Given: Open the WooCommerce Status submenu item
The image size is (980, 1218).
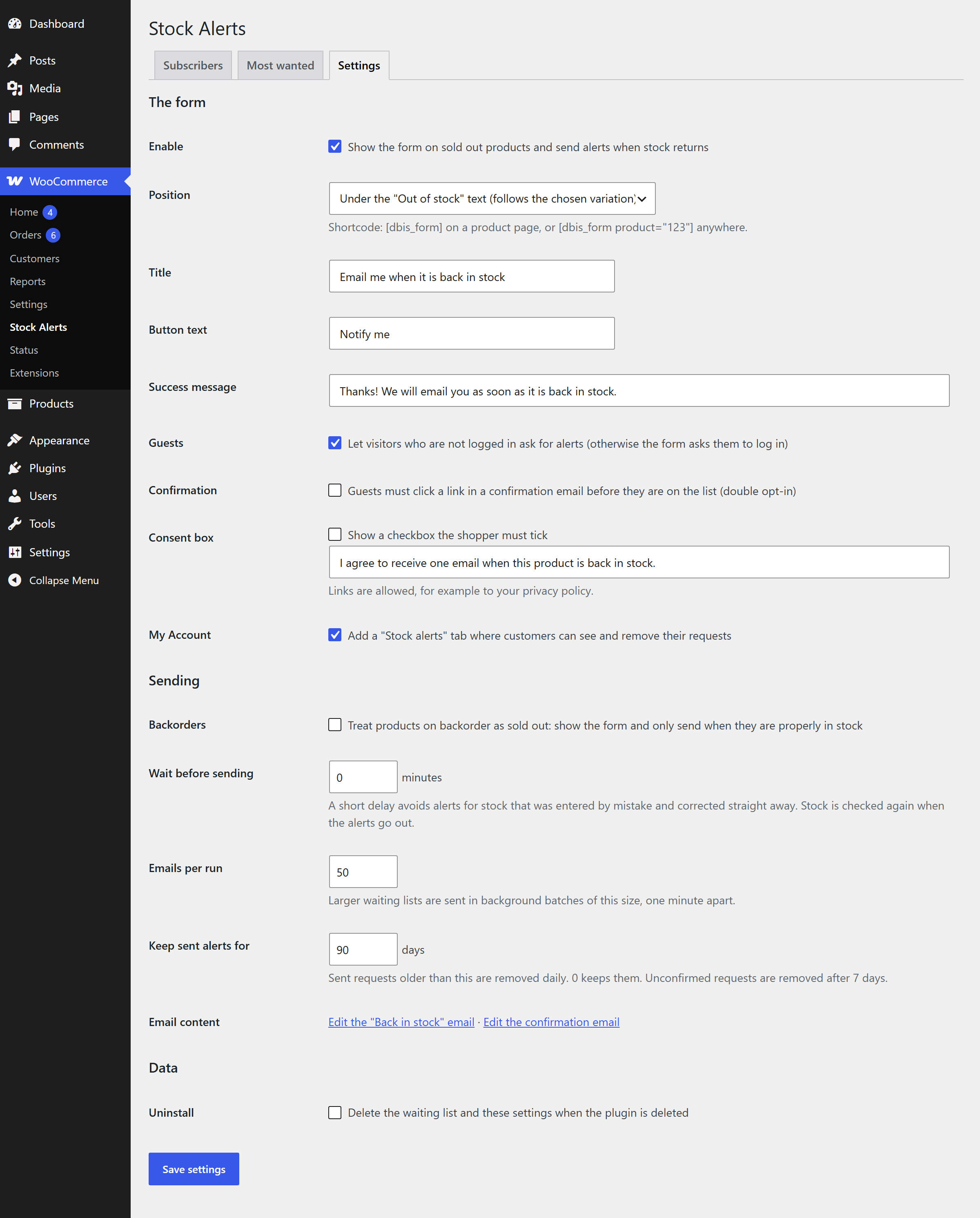Looking at the screenshot, I should pyautogui.click(x=24, y=350).
